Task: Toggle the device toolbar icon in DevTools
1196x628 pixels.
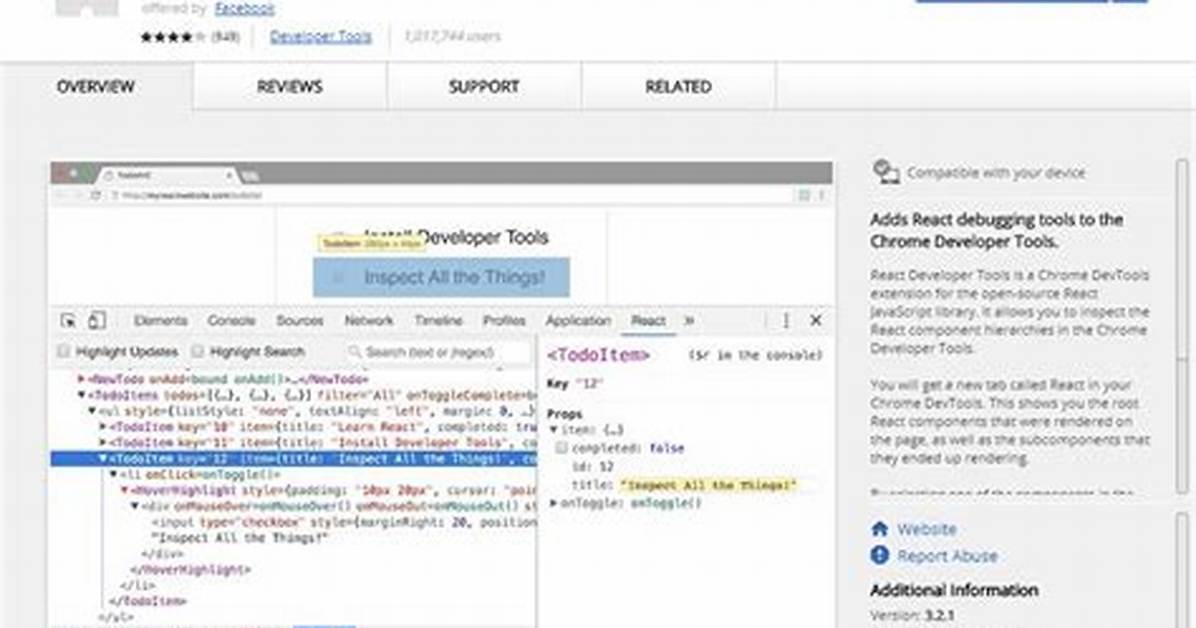Action: point(96,320)
